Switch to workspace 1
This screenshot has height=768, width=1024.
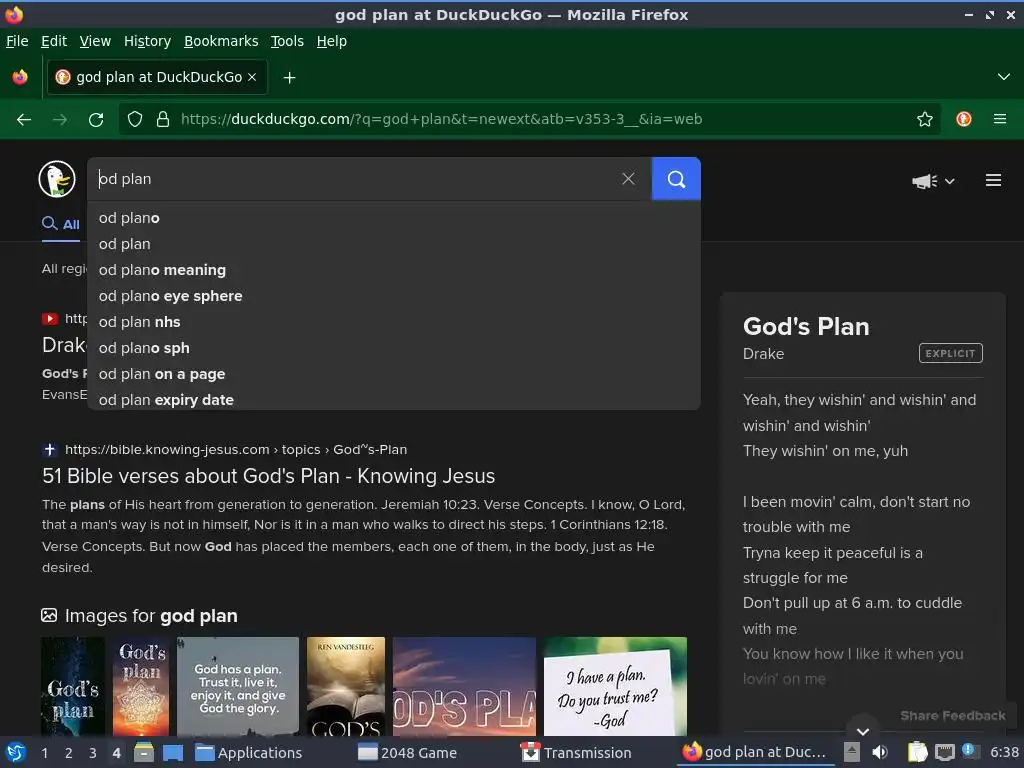[x=44, y=753]
